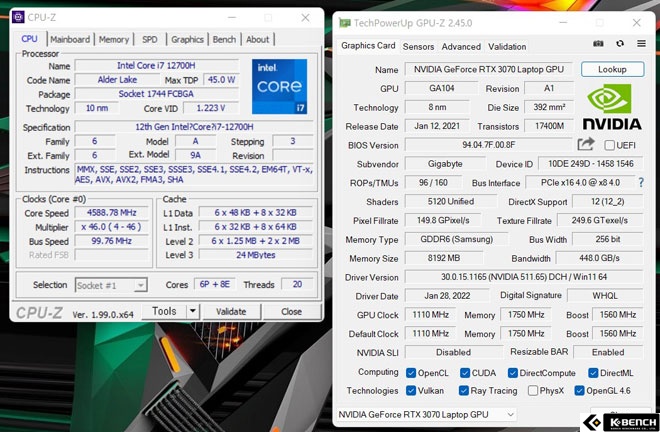Open the GPU selection dropdown in GPU-Z
The width and height of the screenshot is (660, 432).
pos(426,414)
